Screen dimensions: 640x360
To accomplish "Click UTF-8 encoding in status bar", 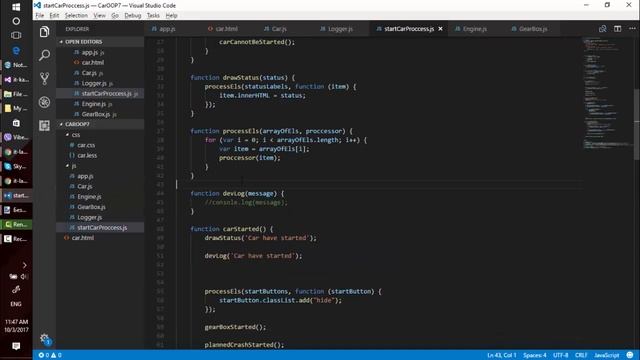I will (560, 355).
